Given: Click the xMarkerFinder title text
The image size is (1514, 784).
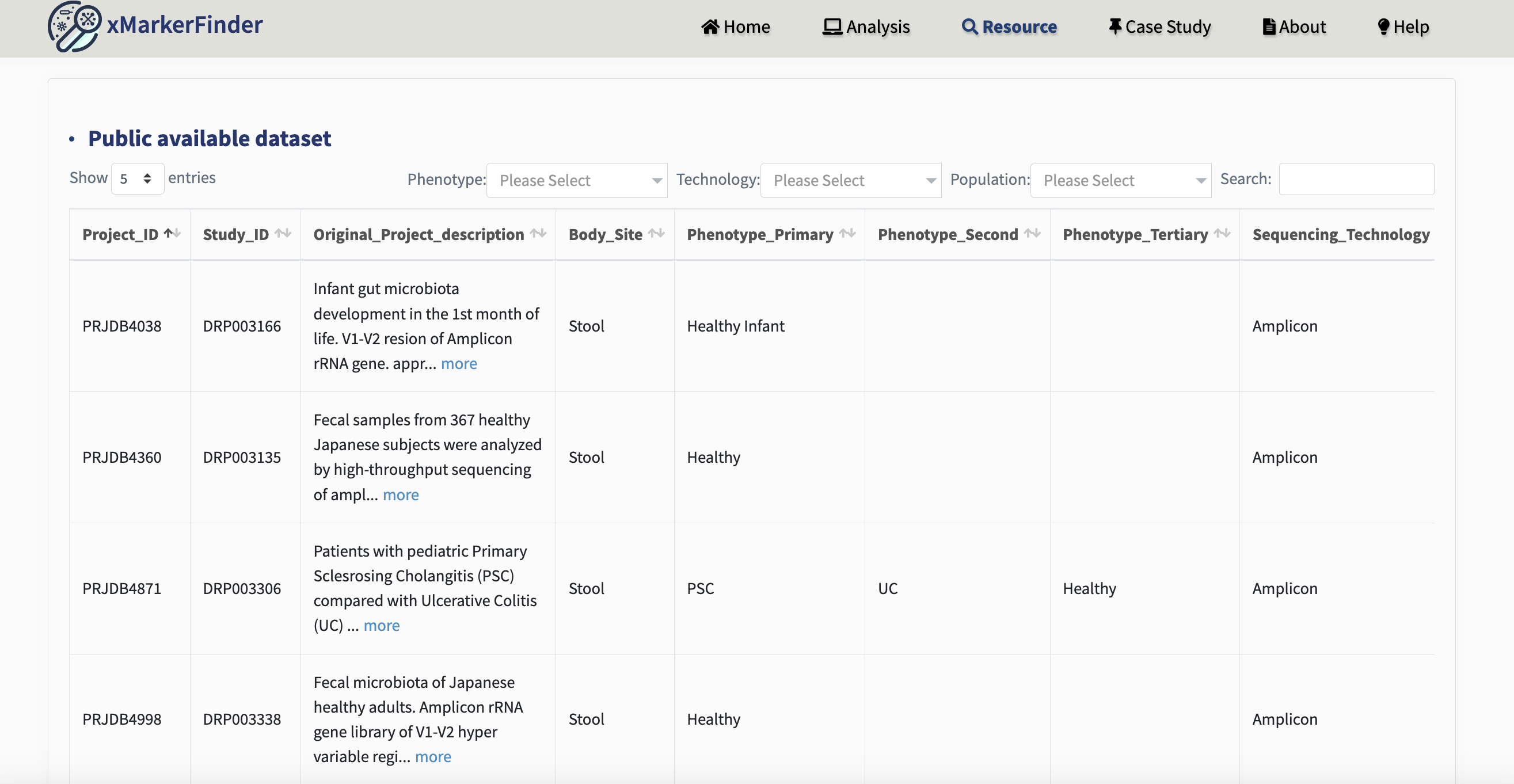Looking at the screenshot, I should pos(185,25).
